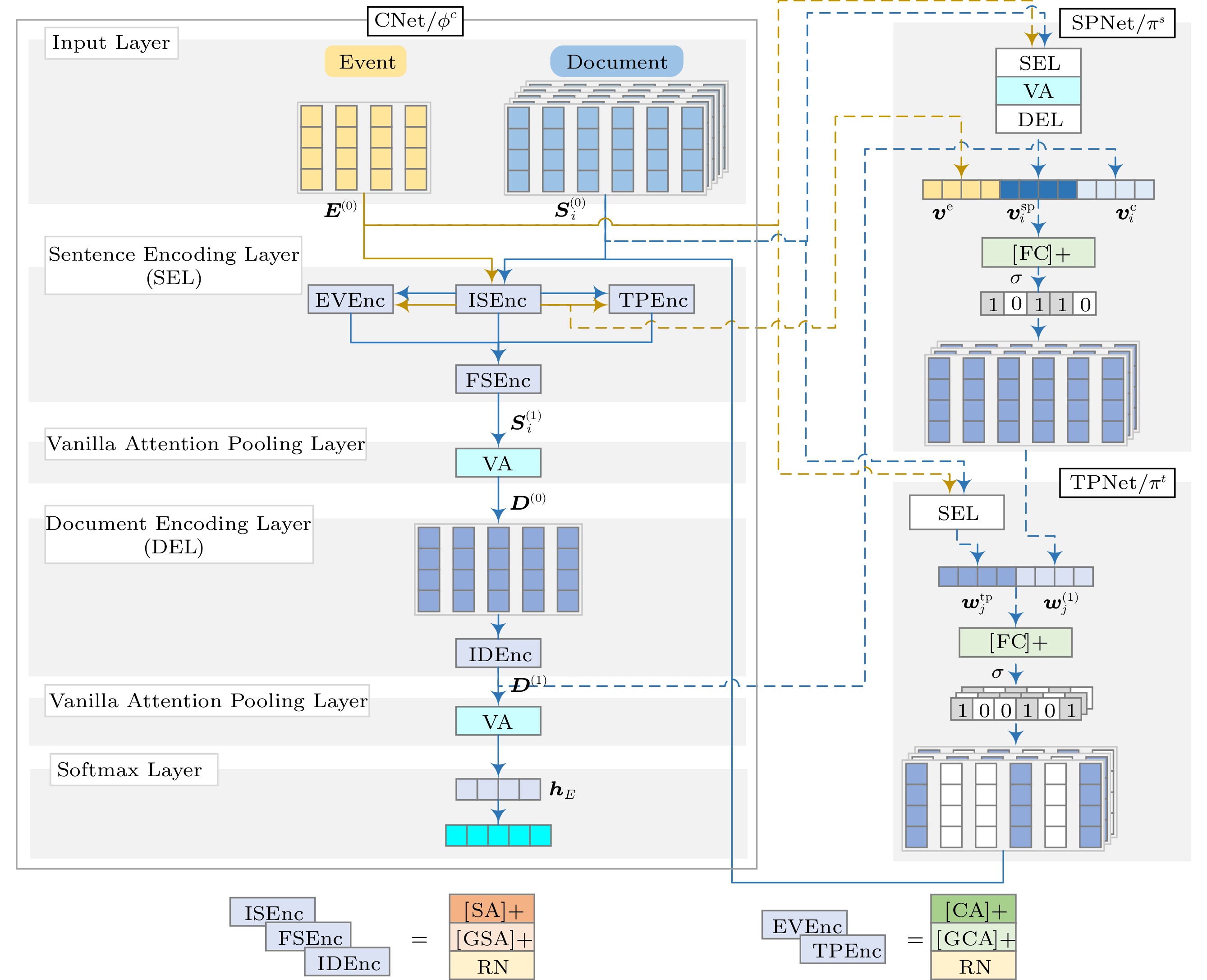
Task: Select the stacked blue Document matrix under the Document label
Action: tap(615, 138)
